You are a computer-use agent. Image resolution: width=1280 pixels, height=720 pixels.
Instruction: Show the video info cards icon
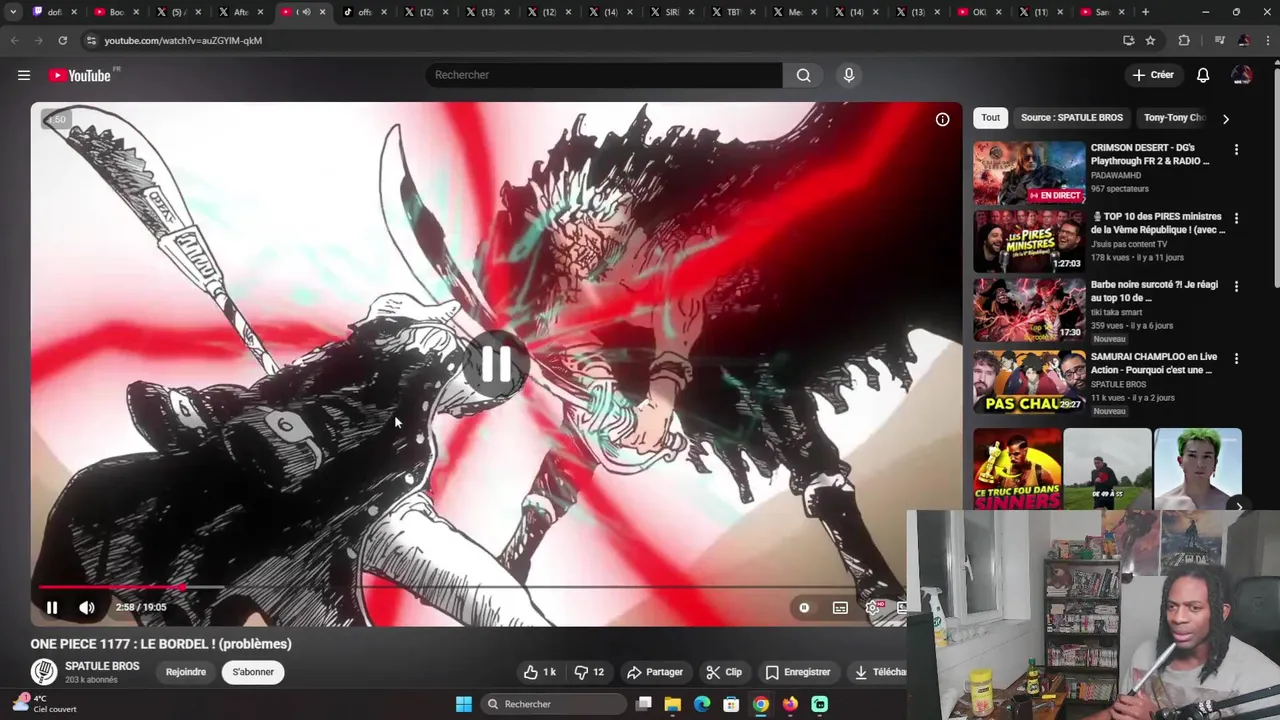942,120
